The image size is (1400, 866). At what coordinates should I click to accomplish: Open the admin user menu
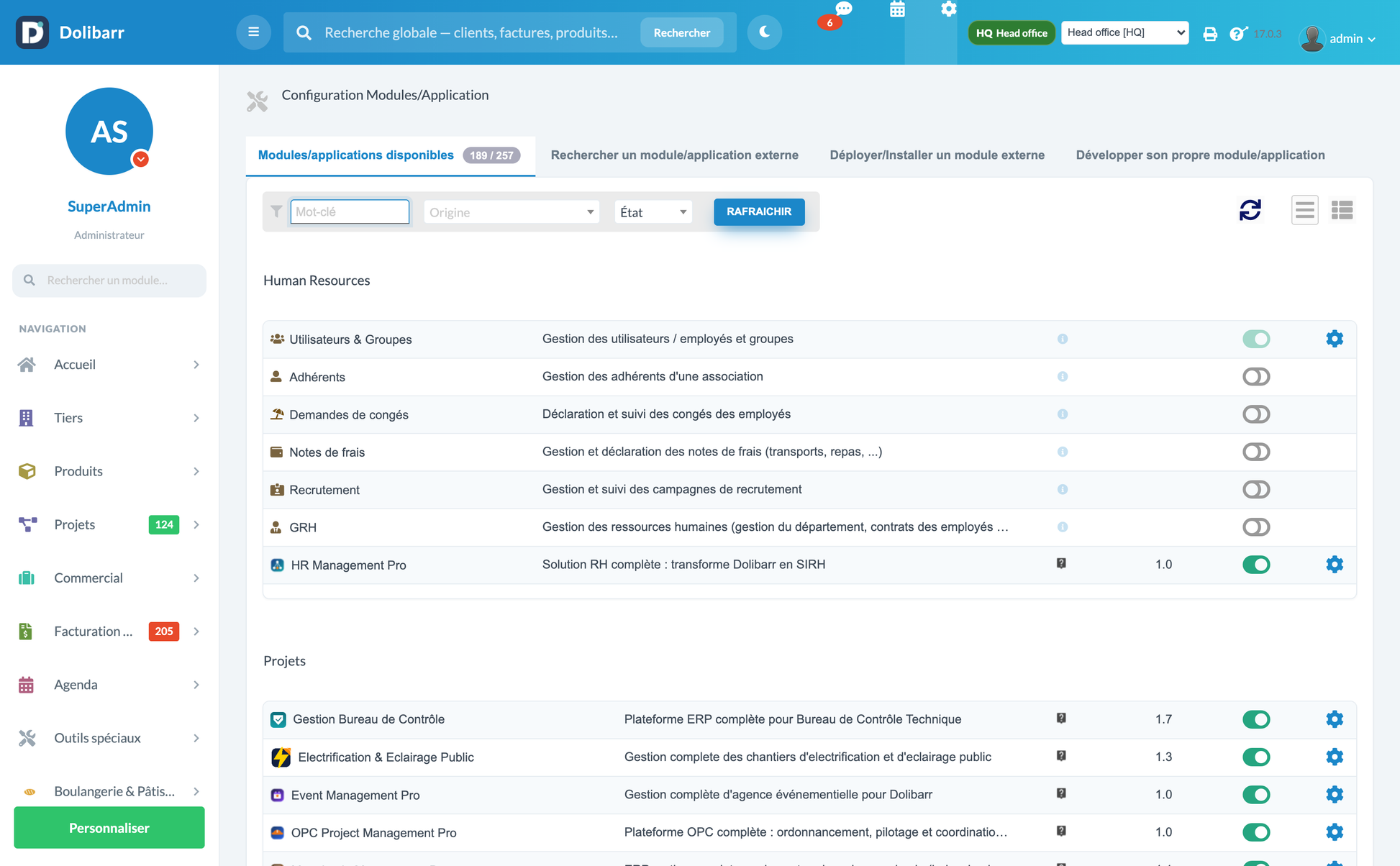point(1337,38)
